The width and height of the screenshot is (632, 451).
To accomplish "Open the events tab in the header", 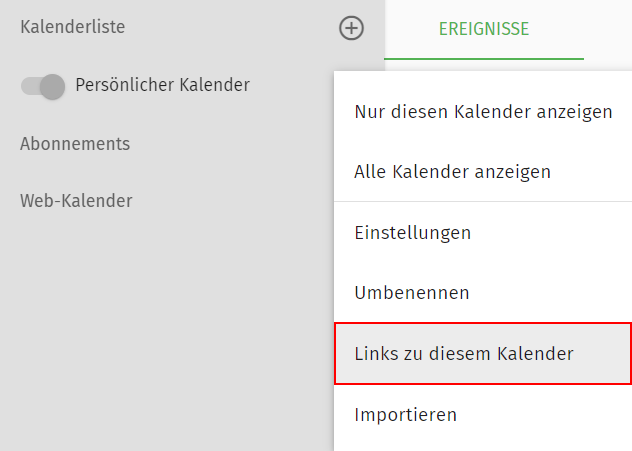I will (484, 29).
